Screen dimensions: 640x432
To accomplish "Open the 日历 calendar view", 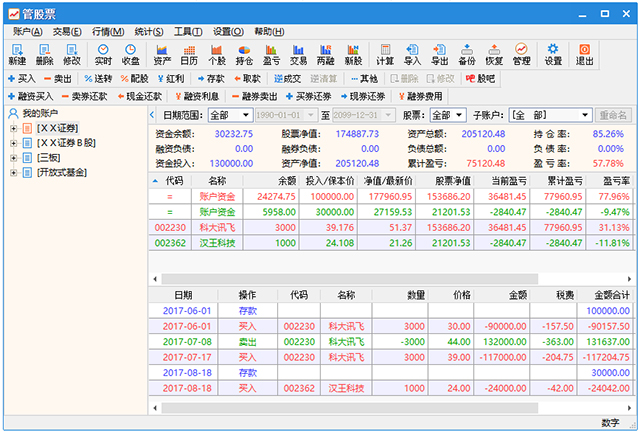I will (189, 55).
